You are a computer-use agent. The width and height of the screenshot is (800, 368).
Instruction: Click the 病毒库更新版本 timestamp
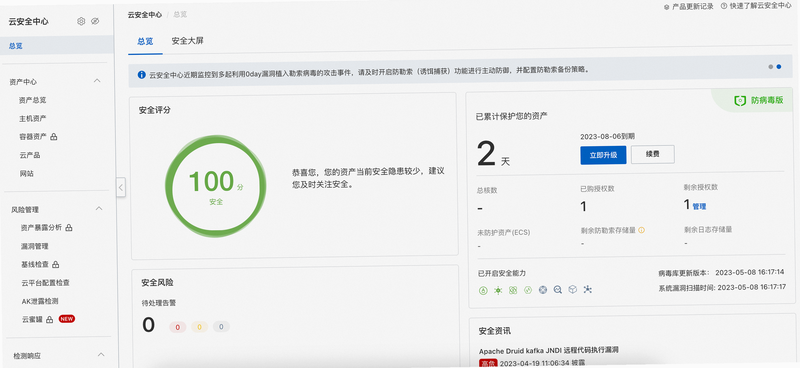coord(749,273)
